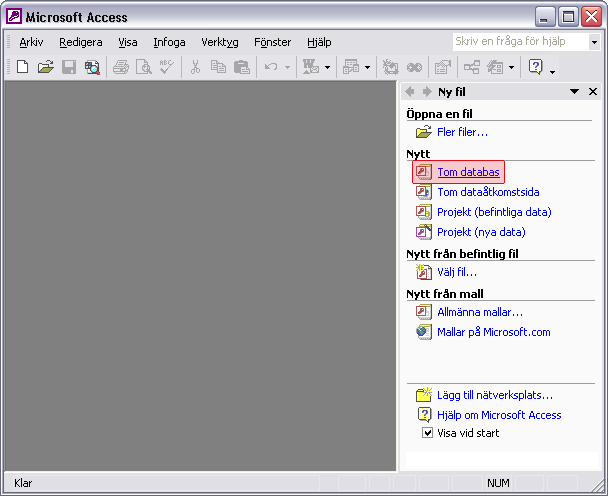Open the Verktyg menu
608x496 pixels.
219,42
